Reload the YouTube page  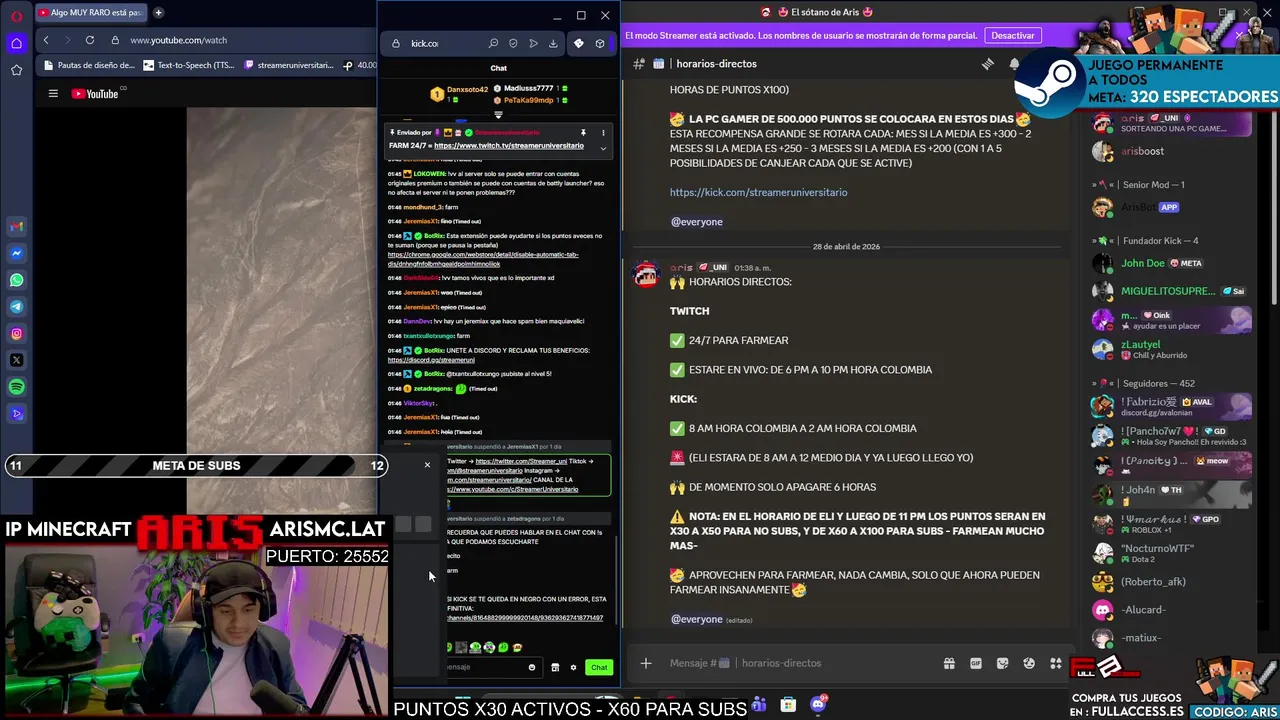pos(90,40)
